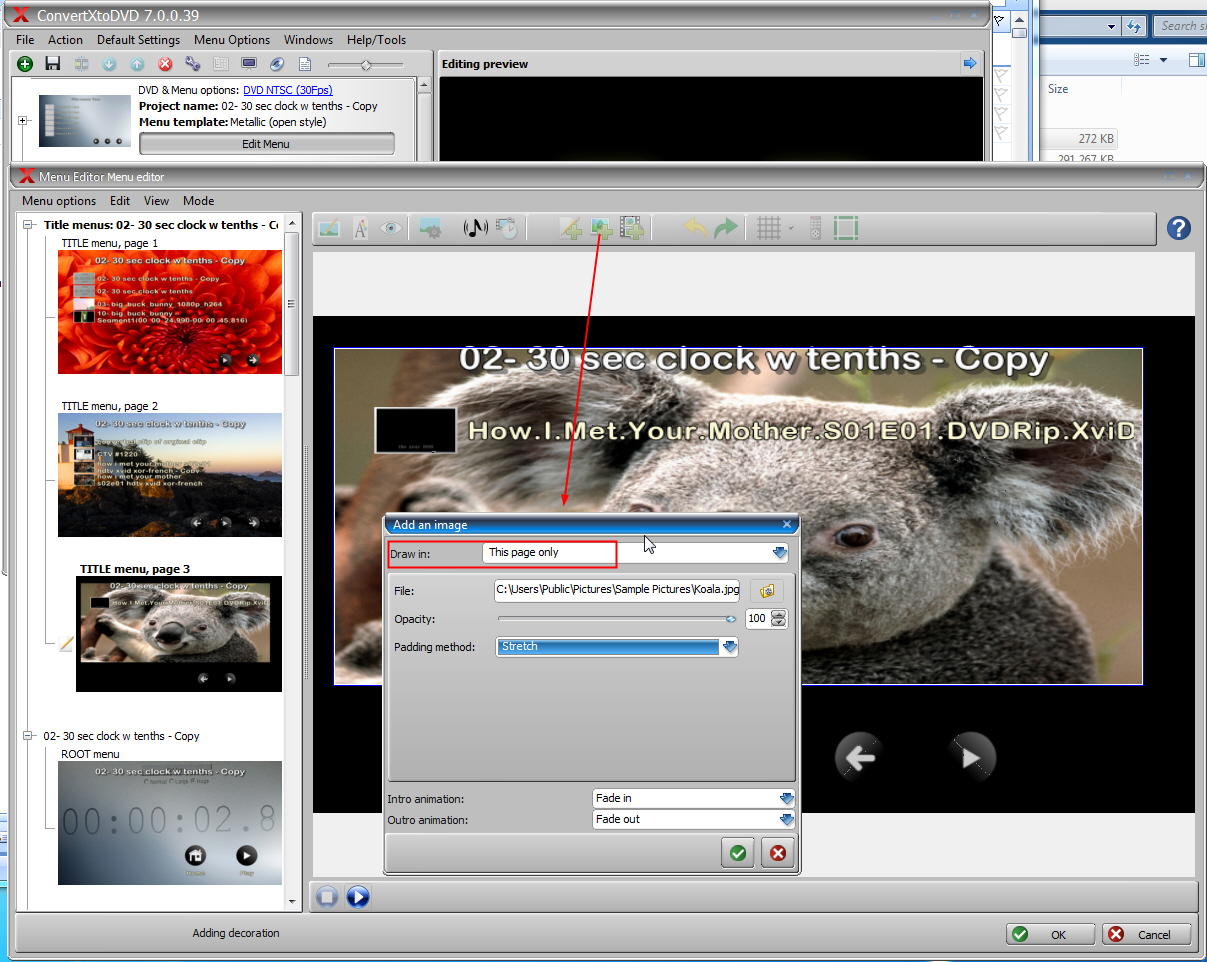Click the blue arrow next to Editing preview
Screen dimensions: 1207x962
(969, 64)
